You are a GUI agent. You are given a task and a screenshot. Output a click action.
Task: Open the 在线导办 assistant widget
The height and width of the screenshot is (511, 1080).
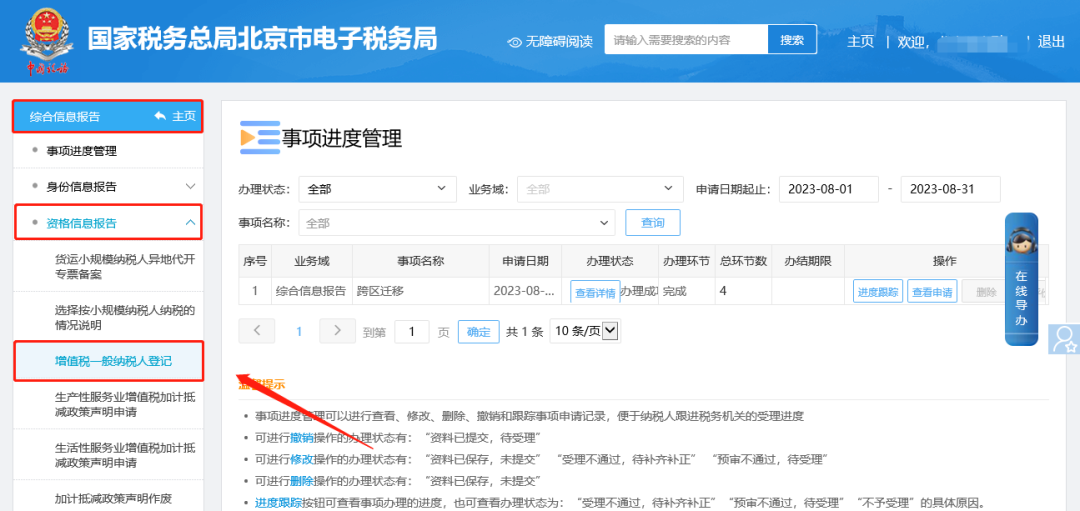(x=1021, y=278)
